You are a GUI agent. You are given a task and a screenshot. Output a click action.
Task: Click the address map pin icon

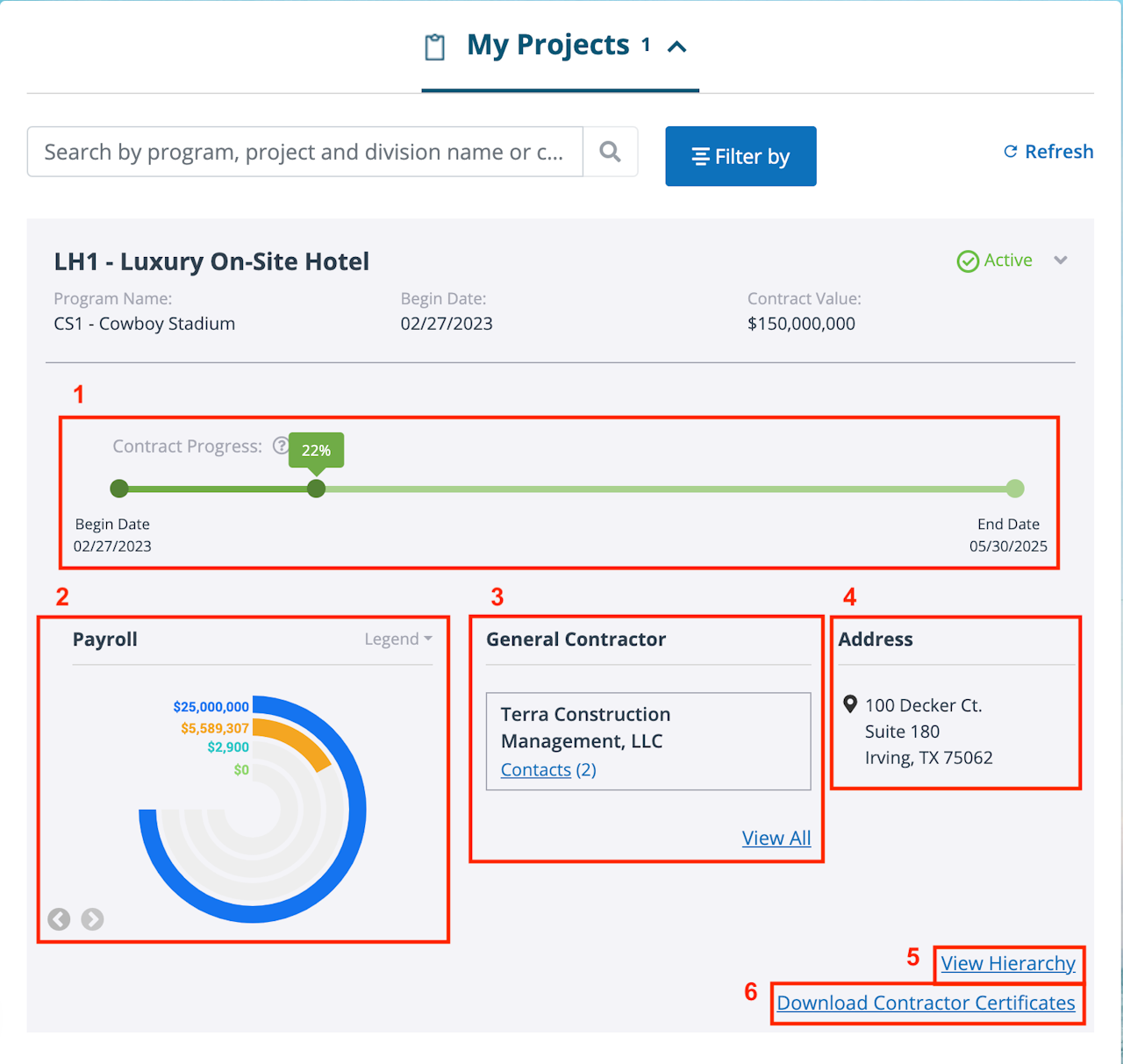click(x=849, y=704)
